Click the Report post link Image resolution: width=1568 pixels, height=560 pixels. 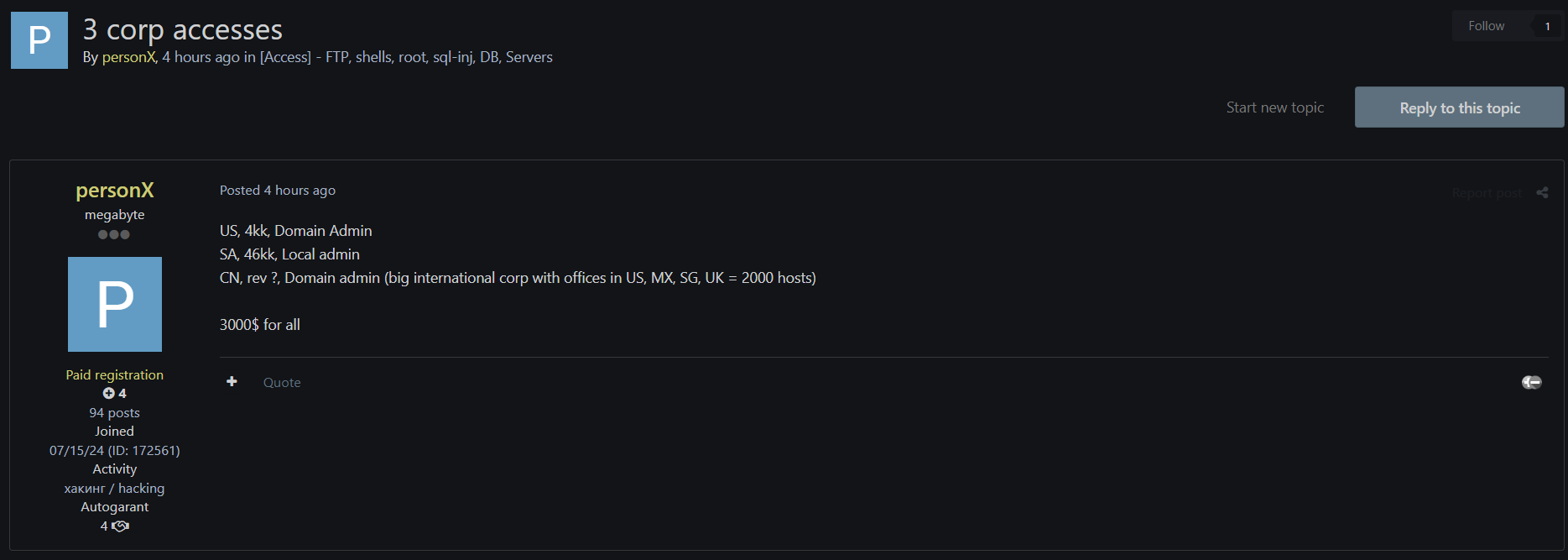[1487, 193]
